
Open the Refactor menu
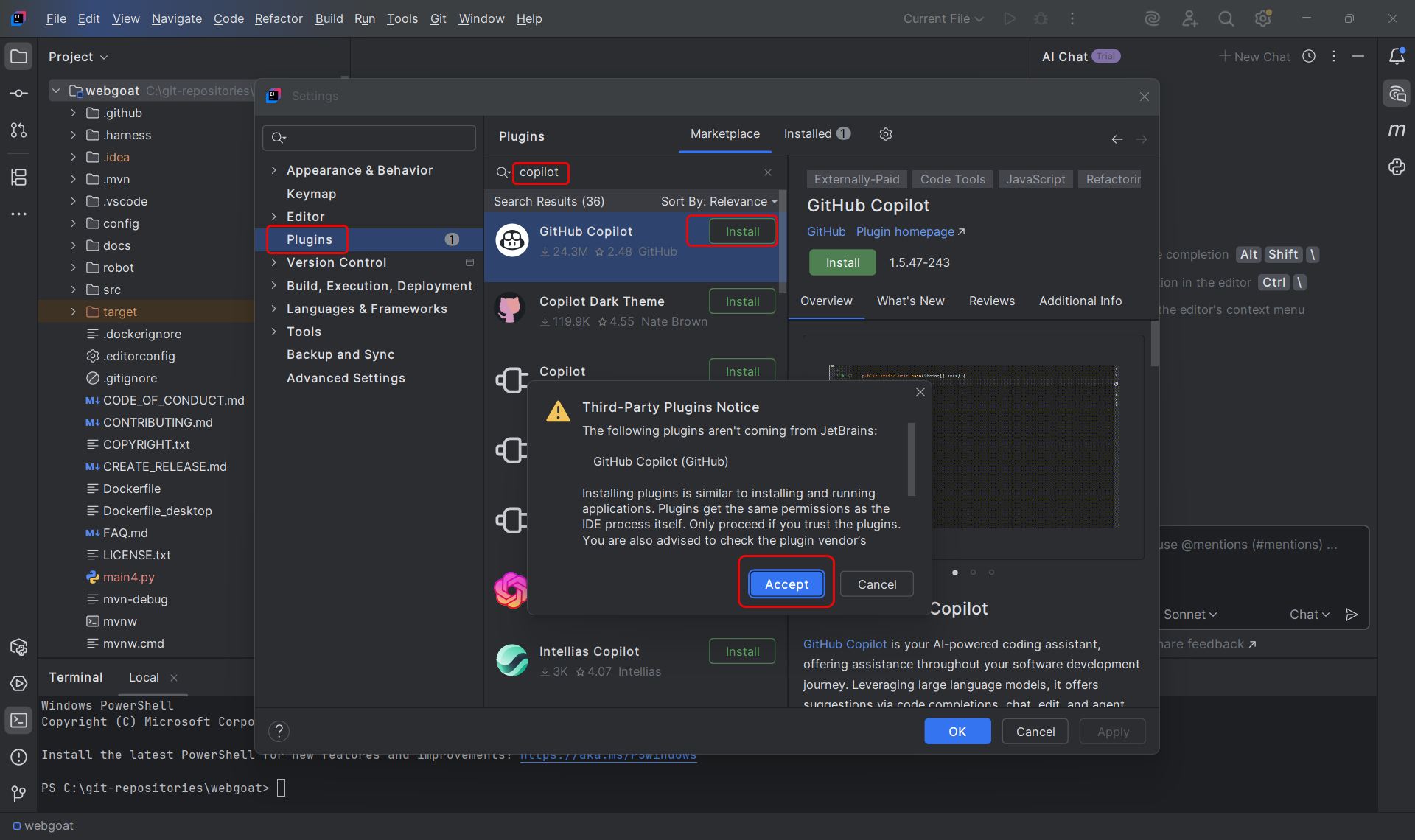[x=278, y=19]
